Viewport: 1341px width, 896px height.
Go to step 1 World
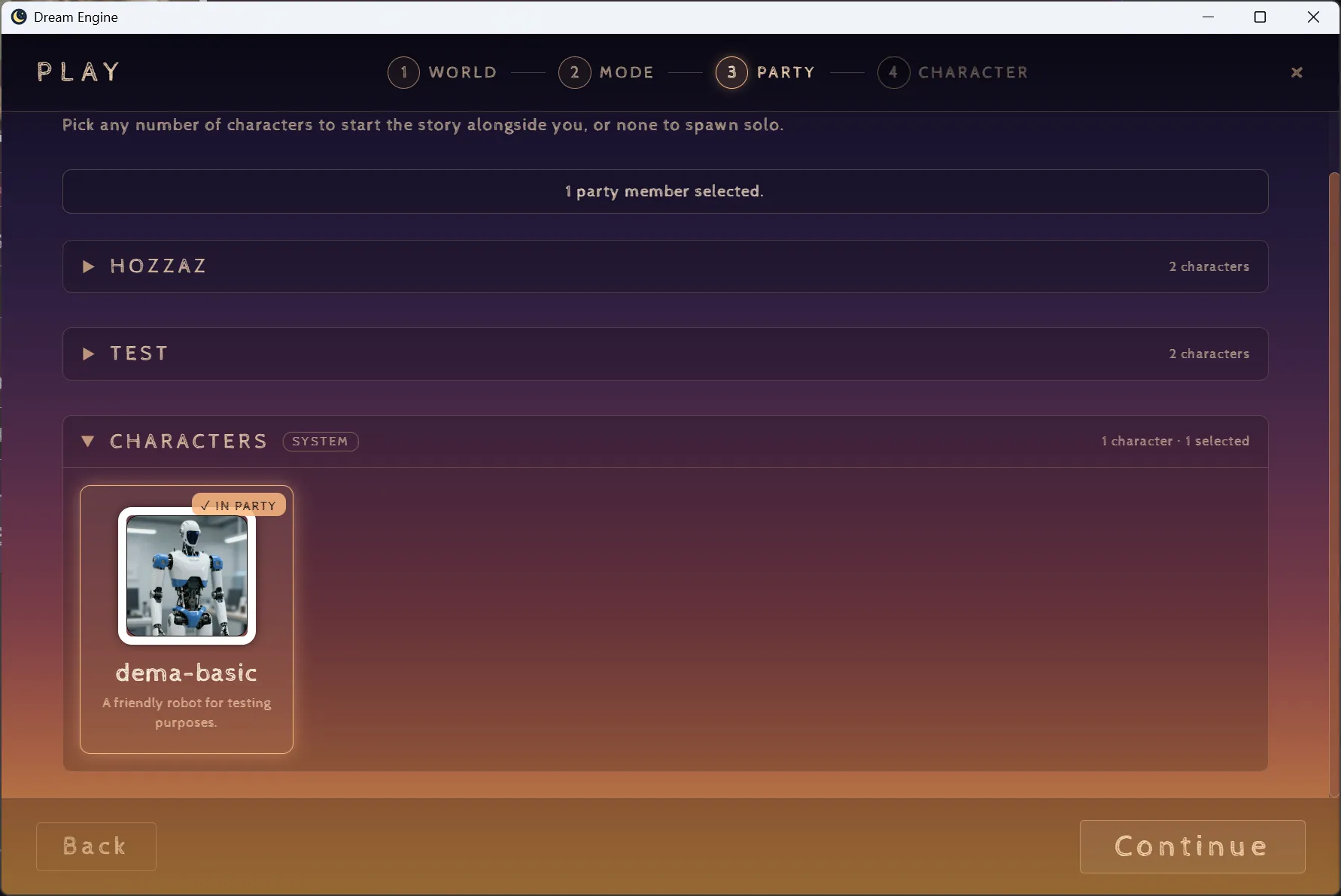(x=442, y=72)
